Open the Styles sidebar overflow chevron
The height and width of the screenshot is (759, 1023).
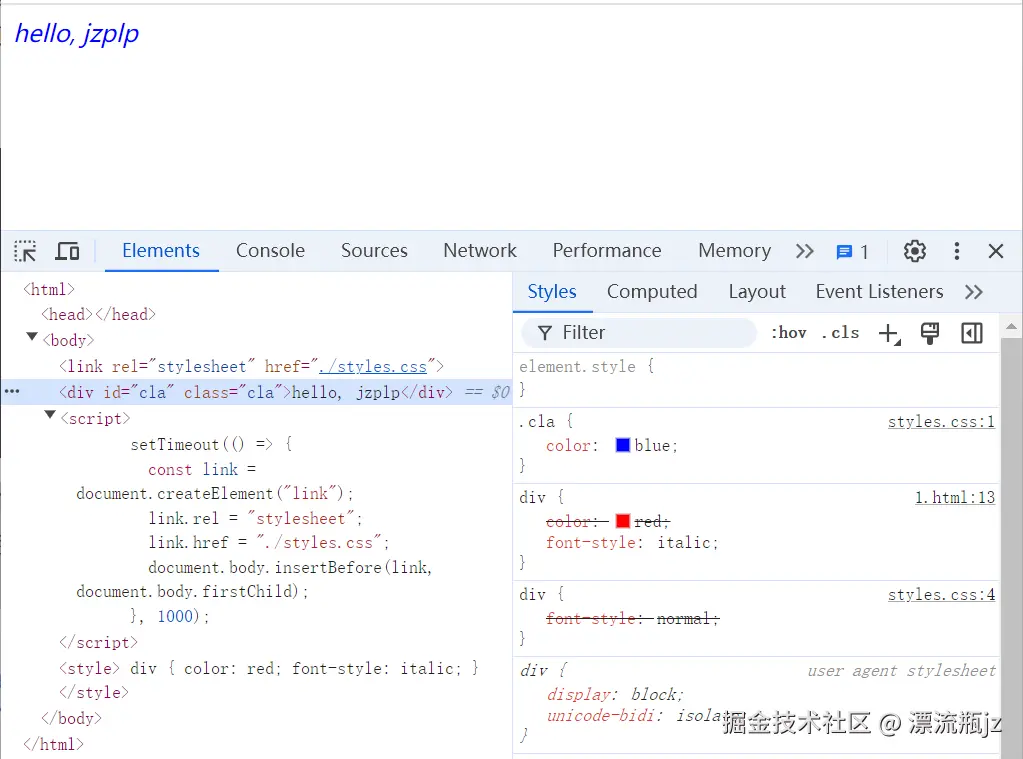tap(973, 291)
